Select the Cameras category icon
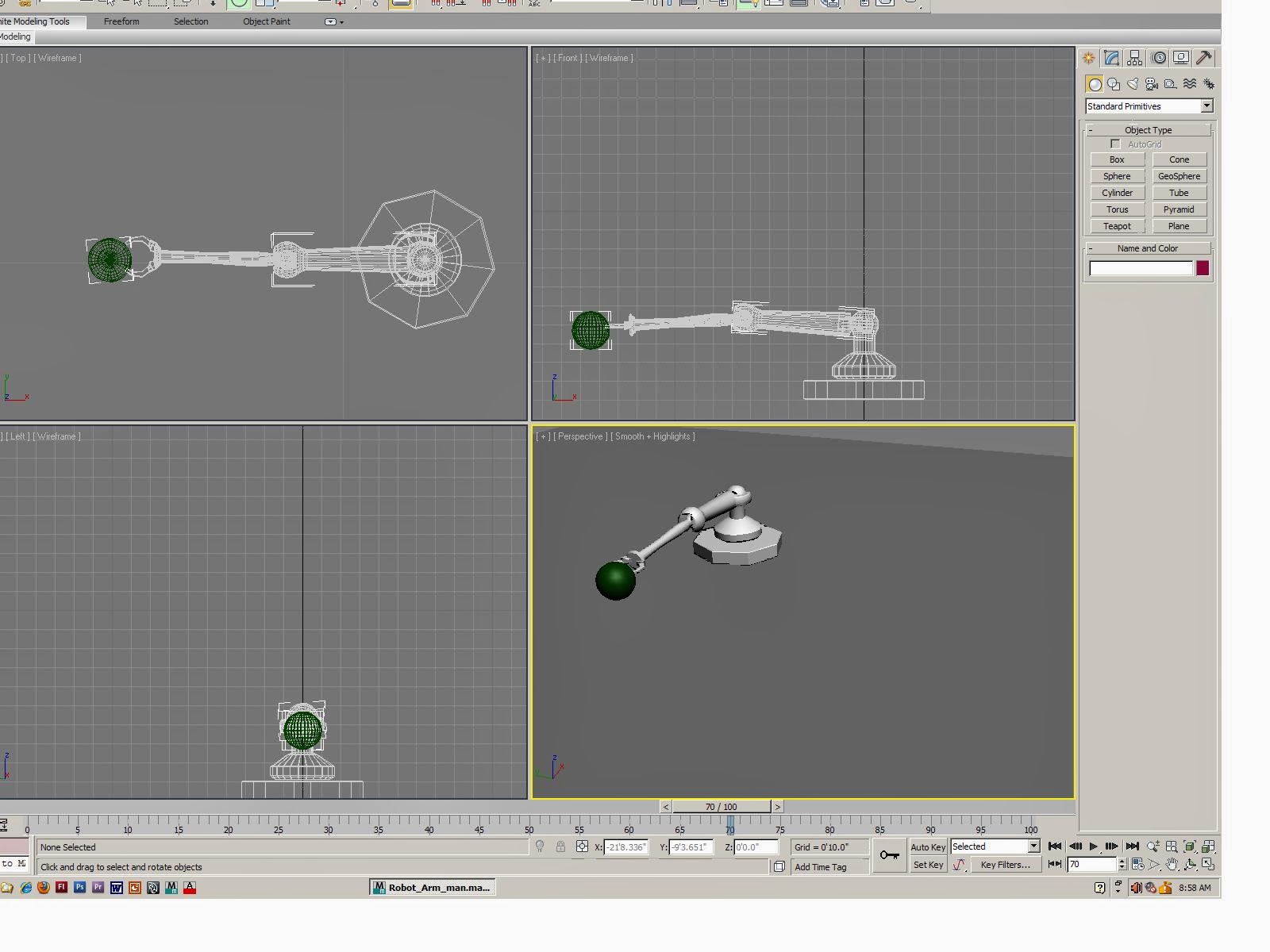The height and width of the screenshot is (952, 1270). pyautogui.click(x=1152, y=84)
